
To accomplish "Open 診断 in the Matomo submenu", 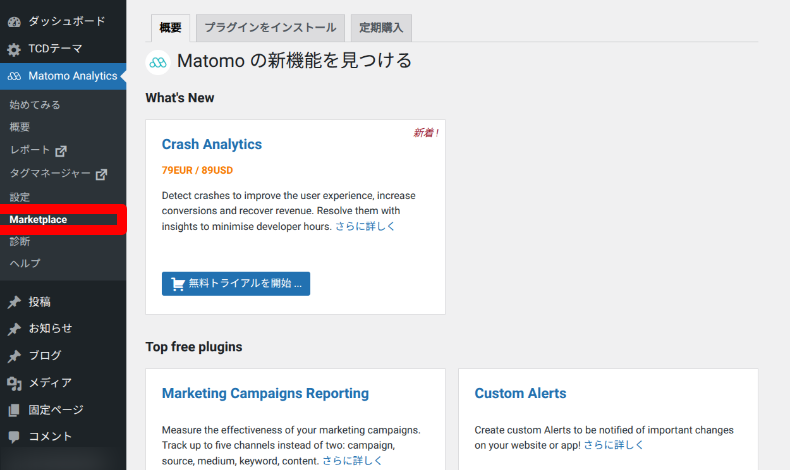I will click(20, 241).
